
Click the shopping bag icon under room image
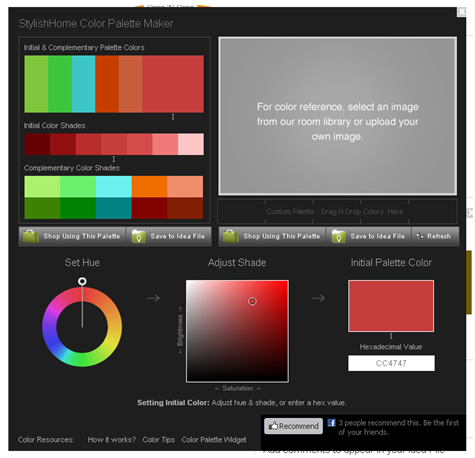point(230,236)
